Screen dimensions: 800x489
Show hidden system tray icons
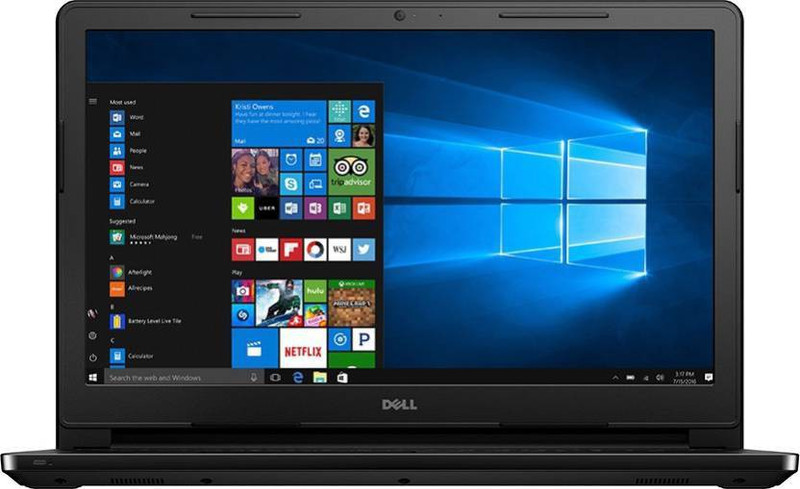[617, 378]
